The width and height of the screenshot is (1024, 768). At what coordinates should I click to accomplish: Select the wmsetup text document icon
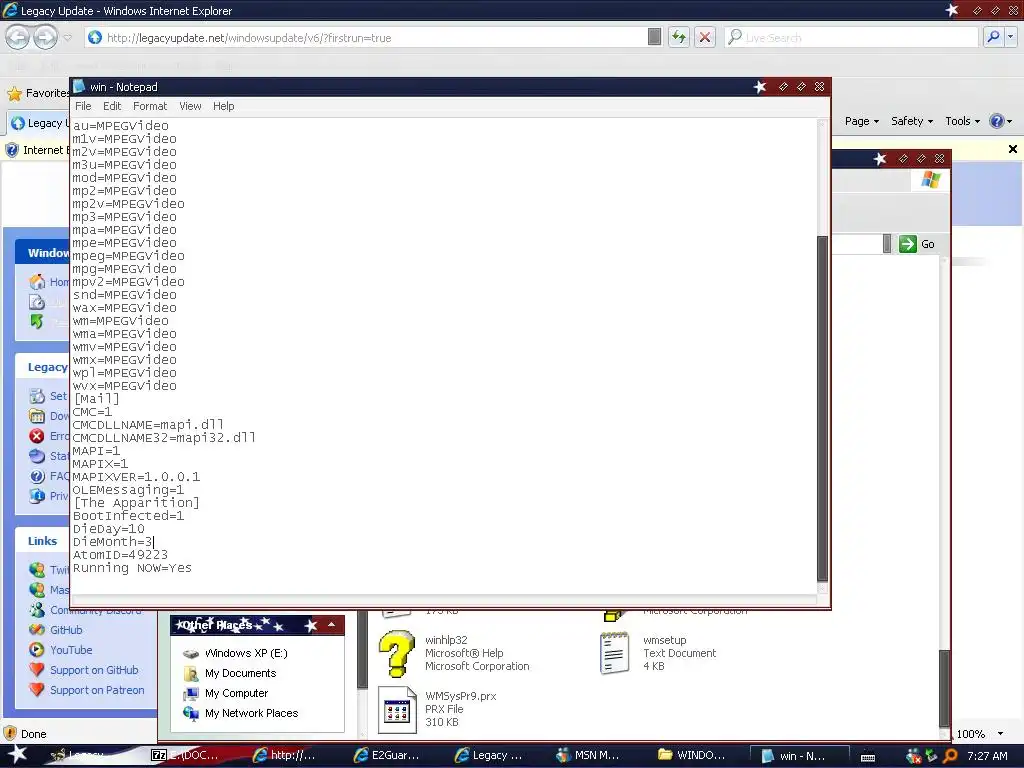point(615,653)
